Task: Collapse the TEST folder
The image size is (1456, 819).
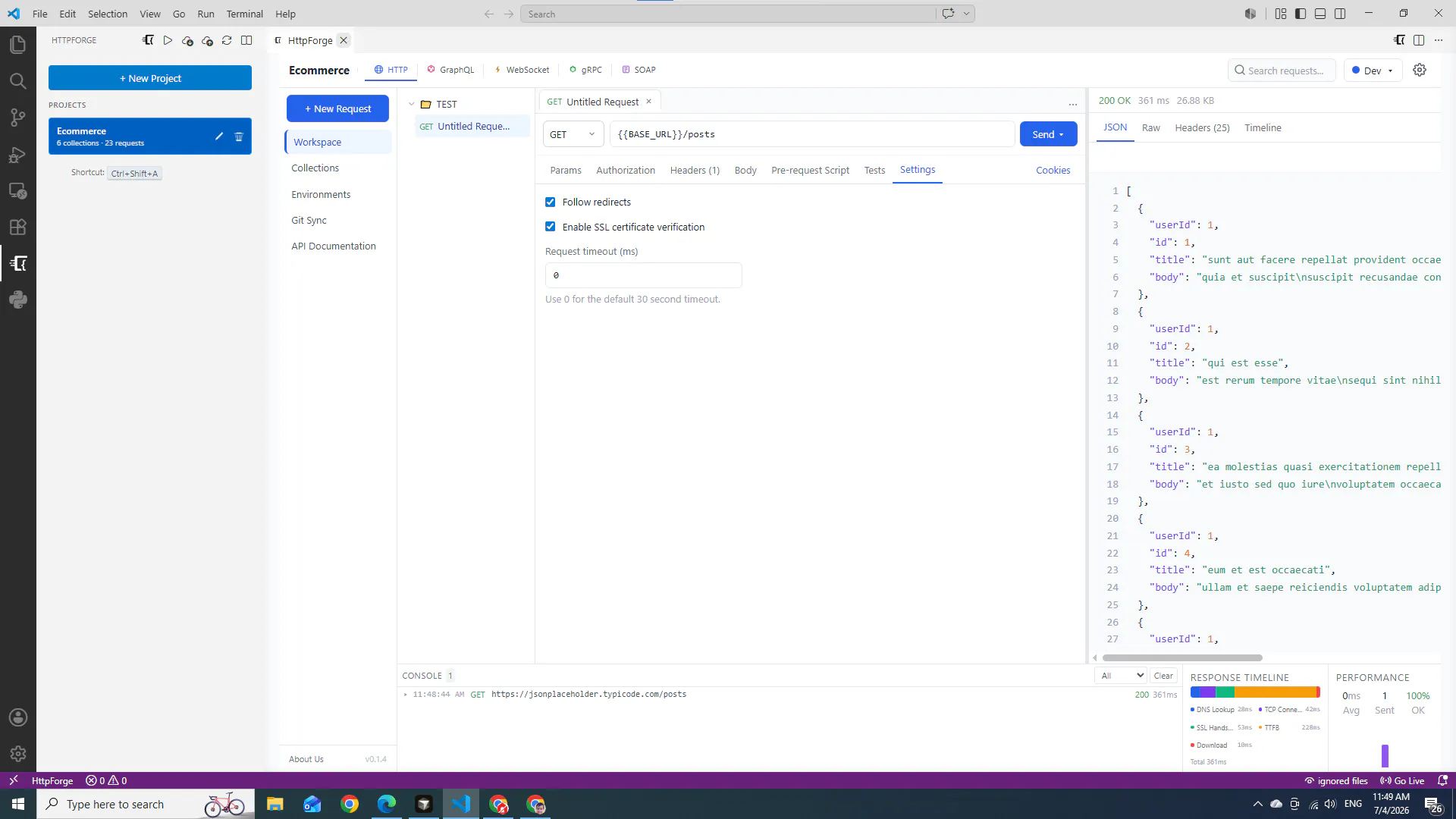Action: 412,105
